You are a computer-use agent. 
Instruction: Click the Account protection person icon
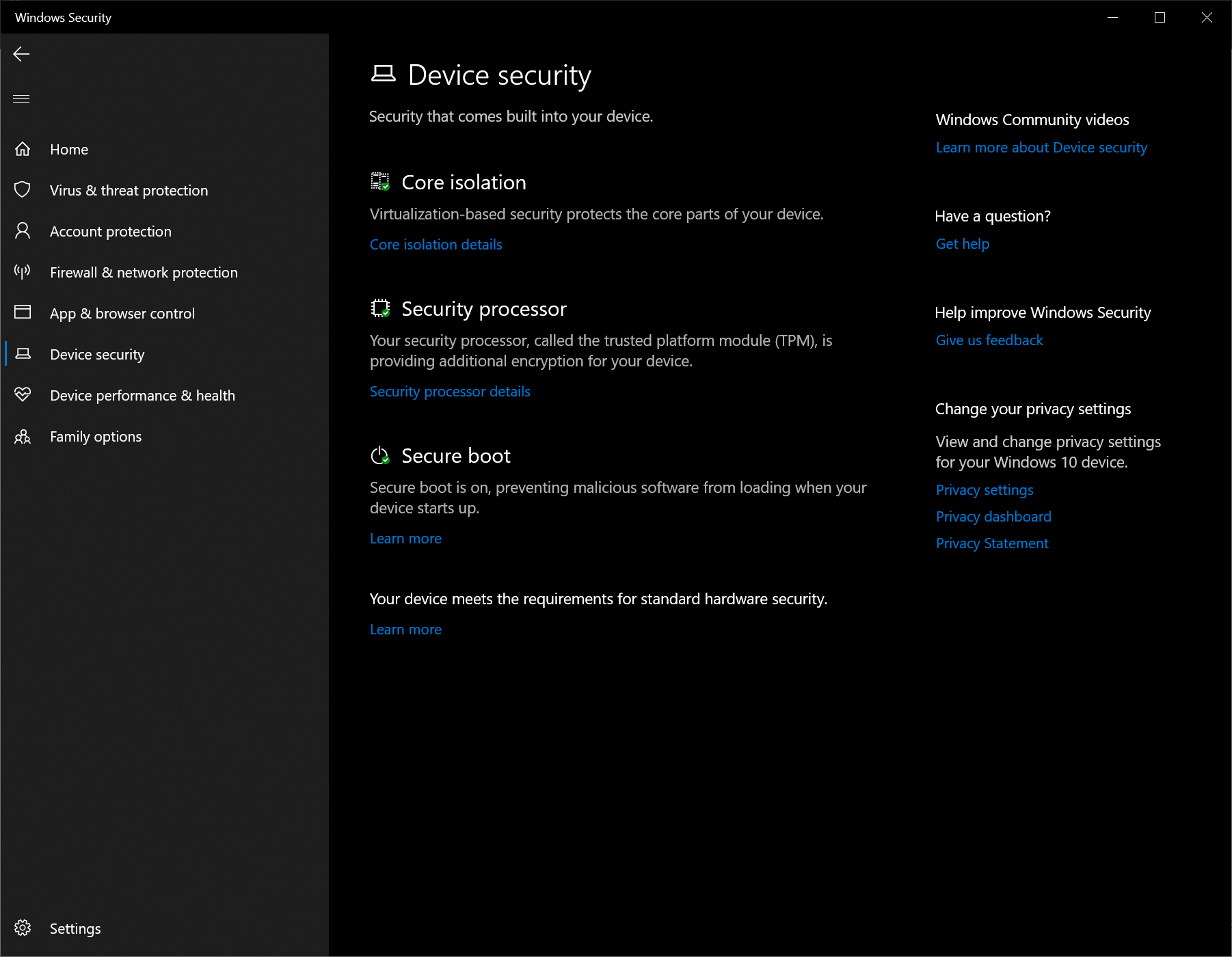point(23,230)
